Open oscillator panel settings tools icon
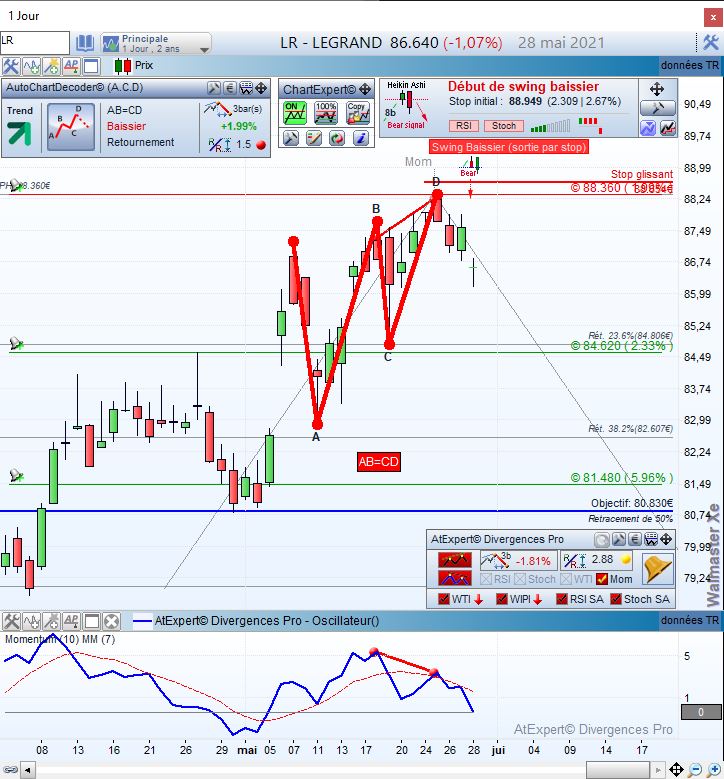Image resolution: width=724 pixels, height=779 pixels. [x=11, y=622]
